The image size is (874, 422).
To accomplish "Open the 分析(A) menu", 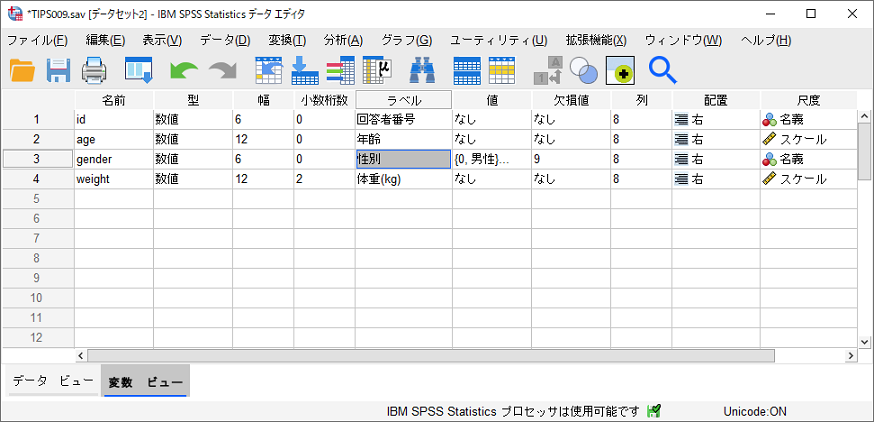I will click(343, 40).
